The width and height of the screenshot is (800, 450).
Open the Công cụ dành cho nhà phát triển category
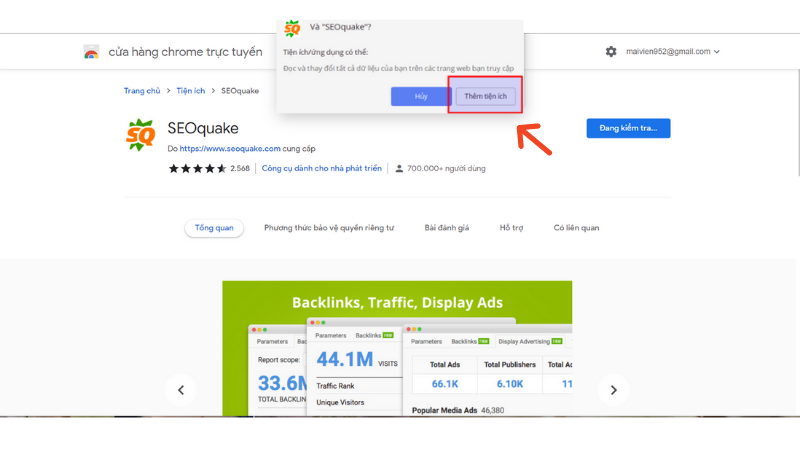(x=321, y=168)
